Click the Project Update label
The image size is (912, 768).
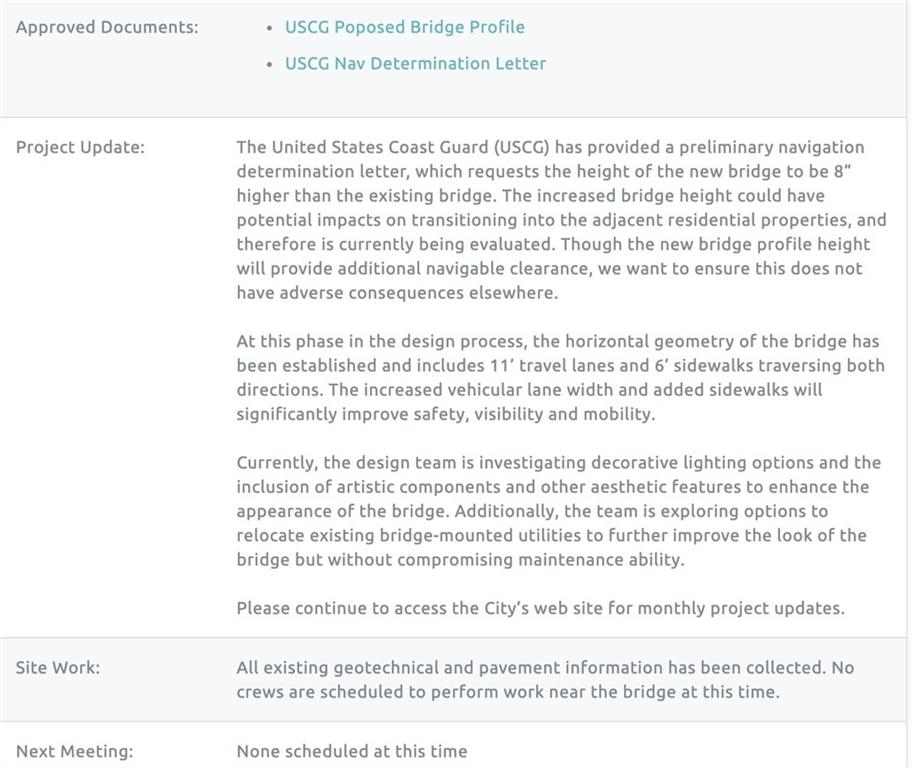[x=80, y=147]
